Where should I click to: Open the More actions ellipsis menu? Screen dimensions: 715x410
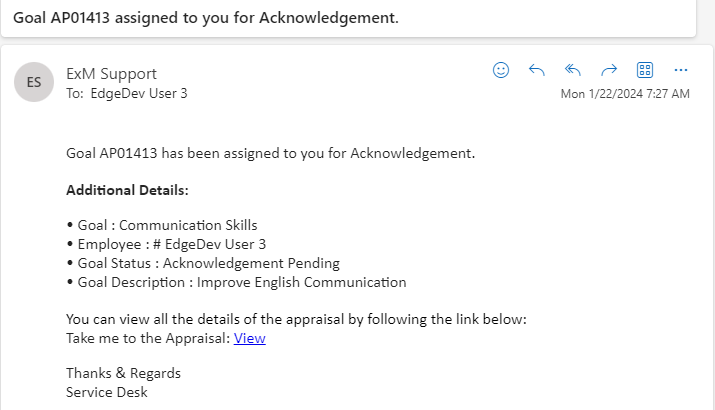coord(681,70)
